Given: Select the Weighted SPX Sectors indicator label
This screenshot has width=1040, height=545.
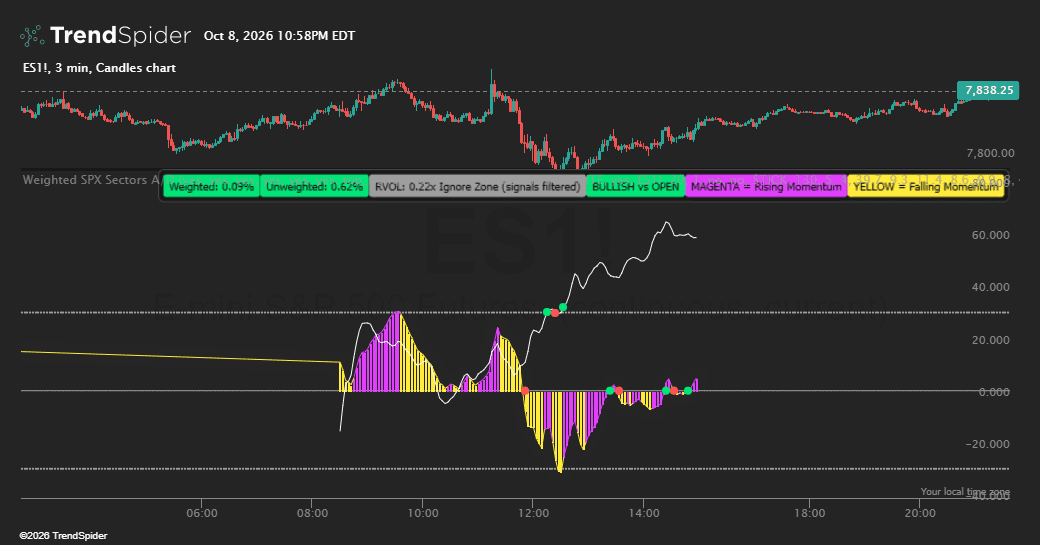Looking at the screenshot, I should point(91,180).
